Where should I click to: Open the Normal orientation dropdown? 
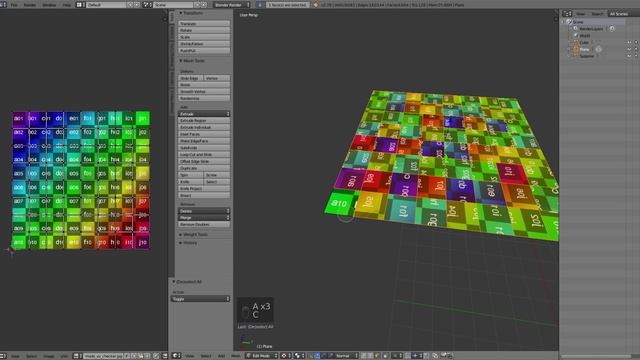pyautogui.click(x=346, y=356)
